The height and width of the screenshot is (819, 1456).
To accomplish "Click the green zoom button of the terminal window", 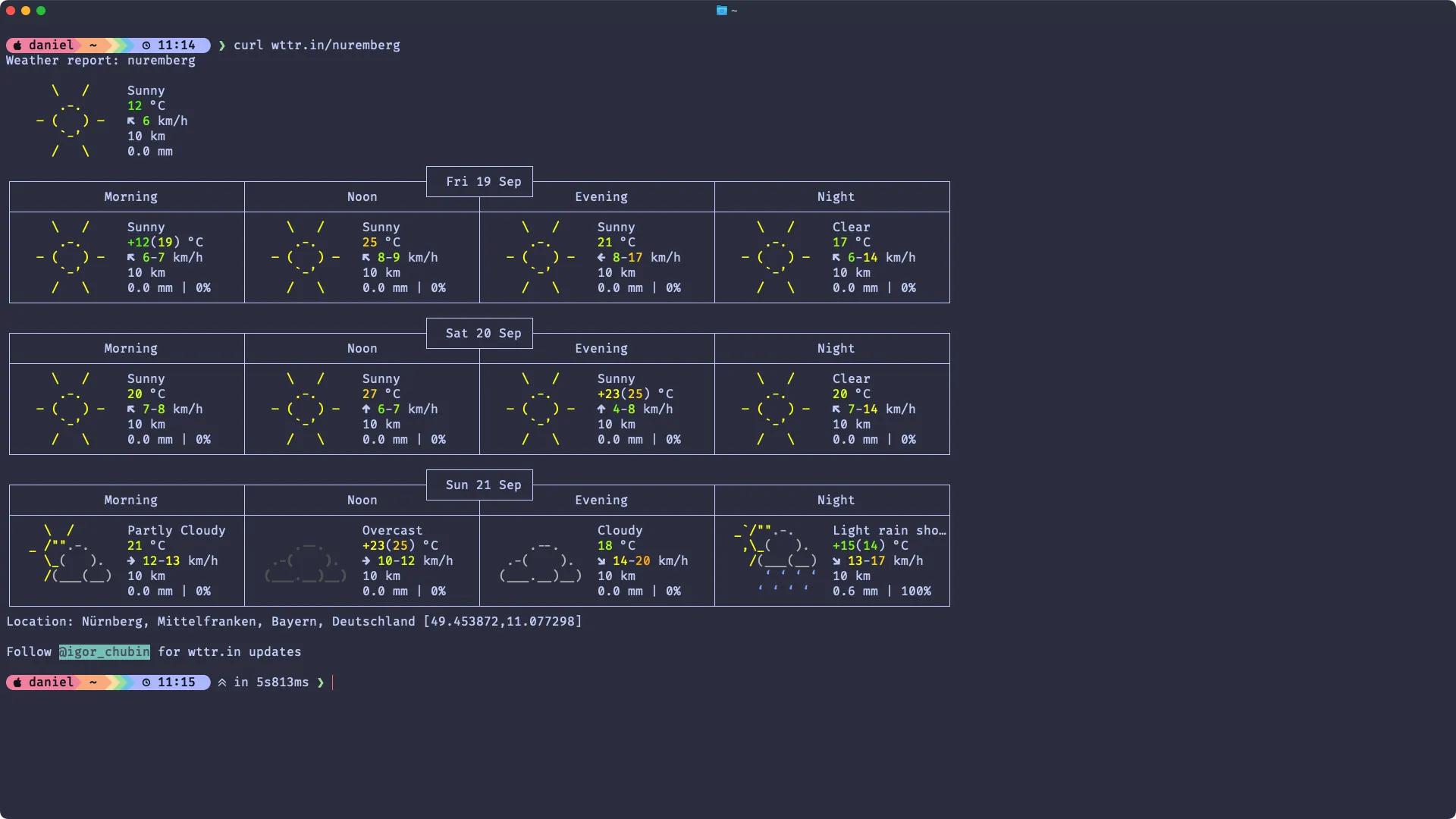I will [41, 11].
